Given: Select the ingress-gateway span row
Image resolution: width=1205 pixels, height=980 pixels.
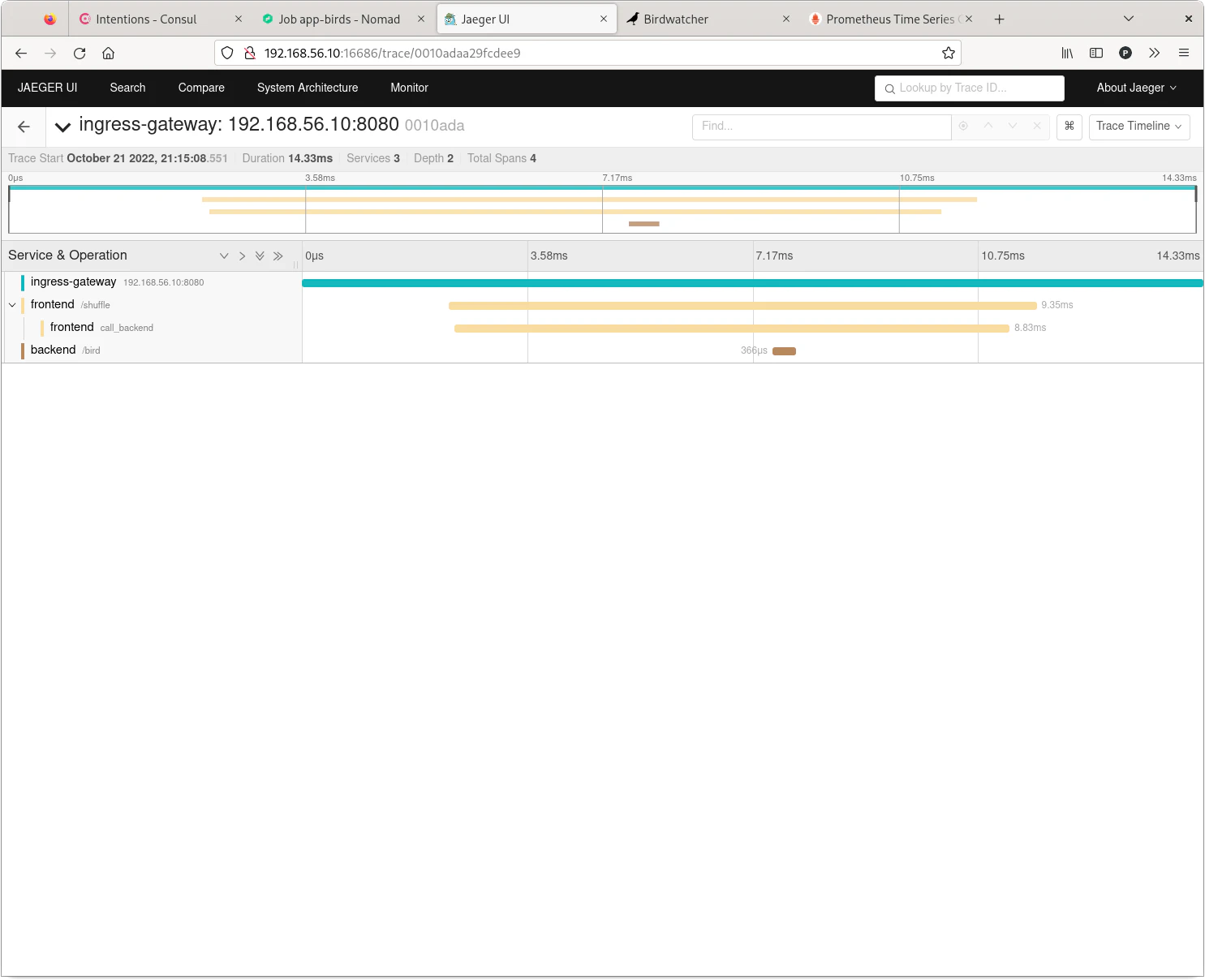Looking at the screenshot, I should pos(73,282).
